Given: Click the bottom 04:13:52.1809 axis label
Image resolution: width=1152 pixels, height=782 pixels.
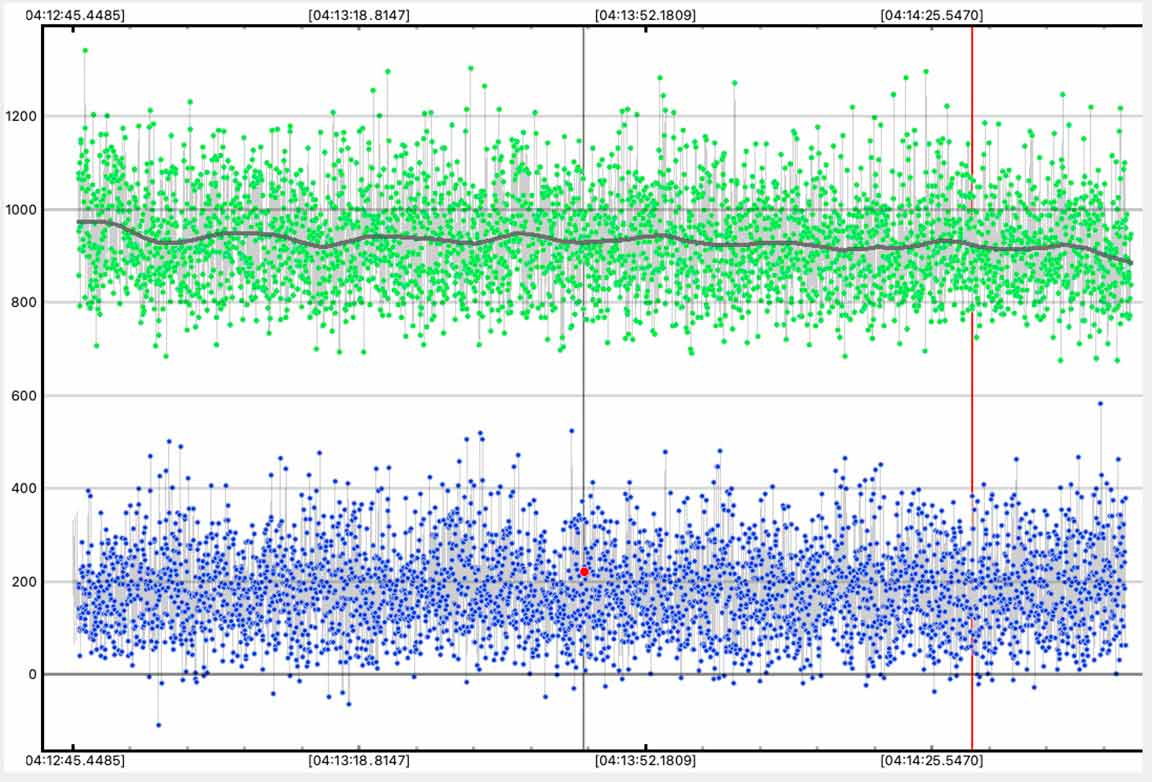Looking at the screenshot, I should point(645,761).
